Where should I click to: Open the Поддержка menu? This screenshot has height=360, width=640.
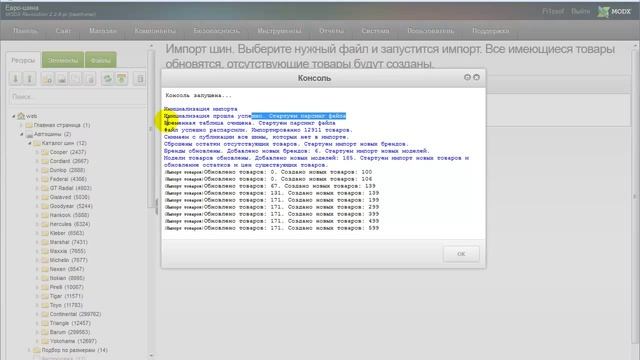(x=491, y=31)
